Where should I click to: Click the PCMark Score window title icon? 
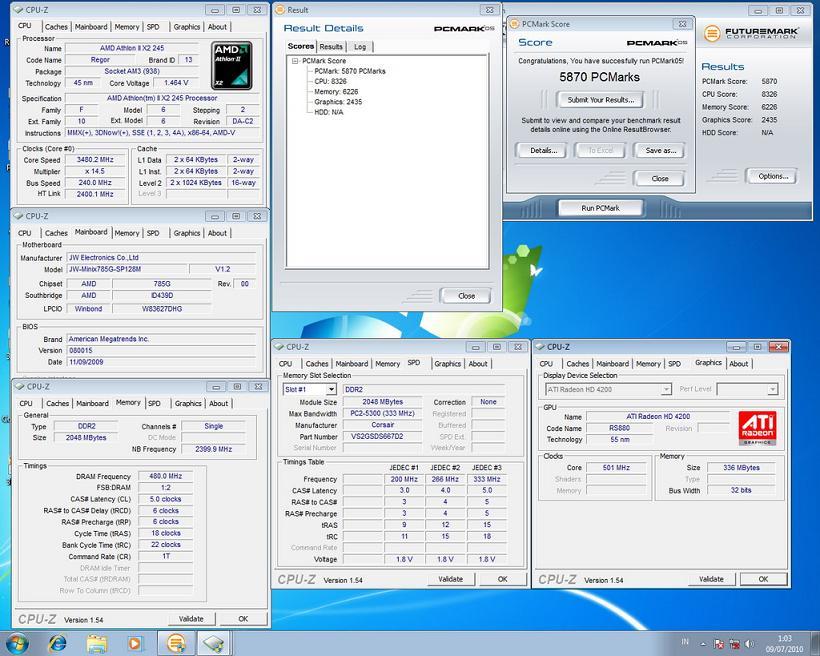[514, 24]
